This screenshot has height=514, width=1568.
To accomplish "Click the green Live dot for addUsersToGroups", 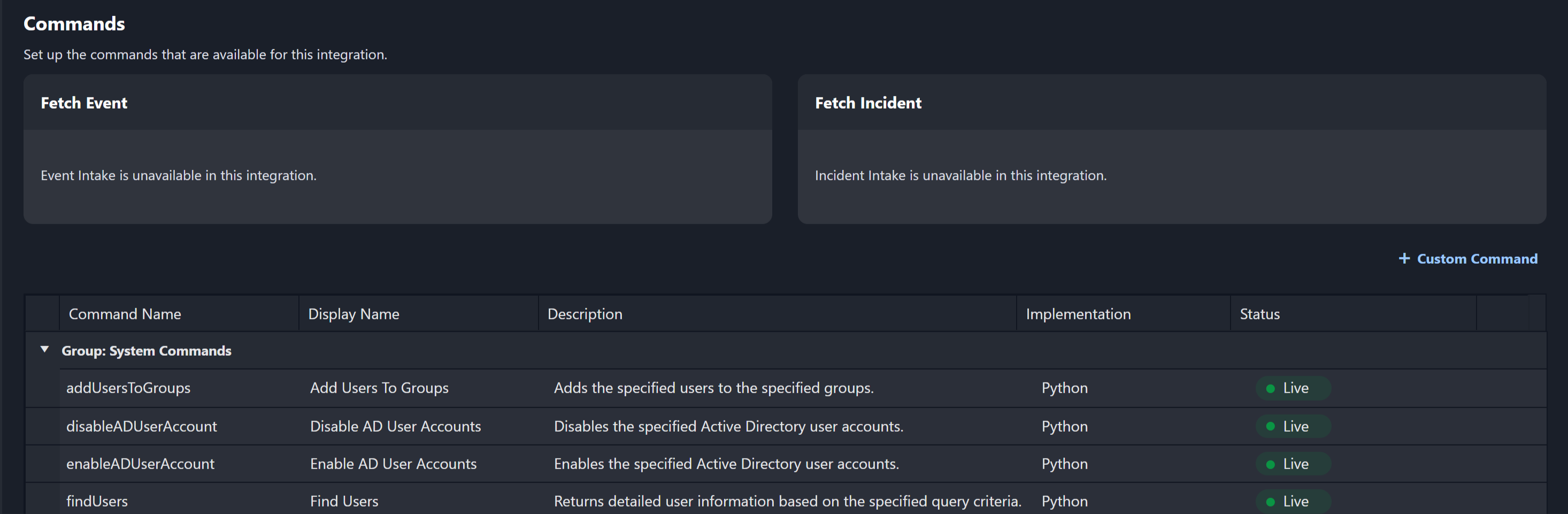I will pyautogui.click(x=1270, y=388).
